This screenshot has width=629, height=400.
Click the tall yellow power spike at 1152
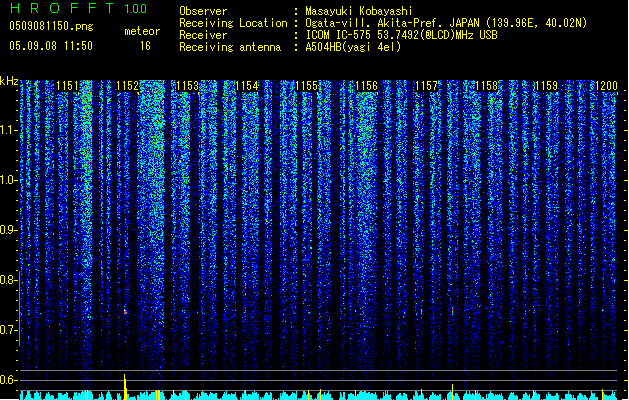(x=125, y=387)
